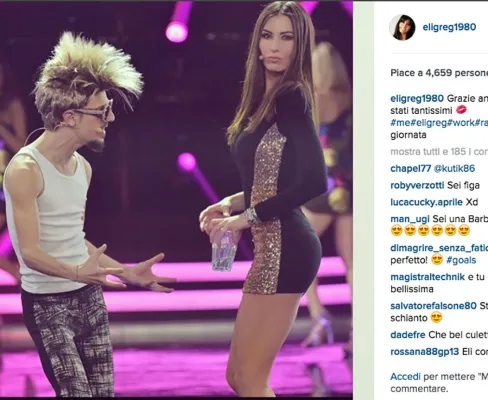The image size is (488, 400).
Task: Open commenter chapel77's profile
Action: coord(411,168)
